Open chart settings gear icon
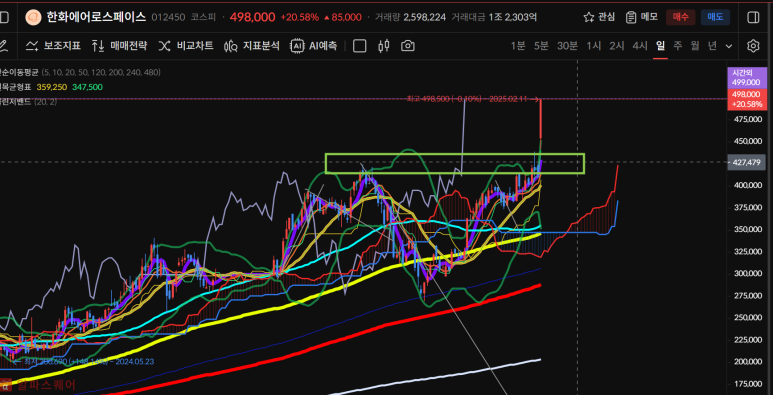Viewport: 773px width, 395px height. (752, 46)
